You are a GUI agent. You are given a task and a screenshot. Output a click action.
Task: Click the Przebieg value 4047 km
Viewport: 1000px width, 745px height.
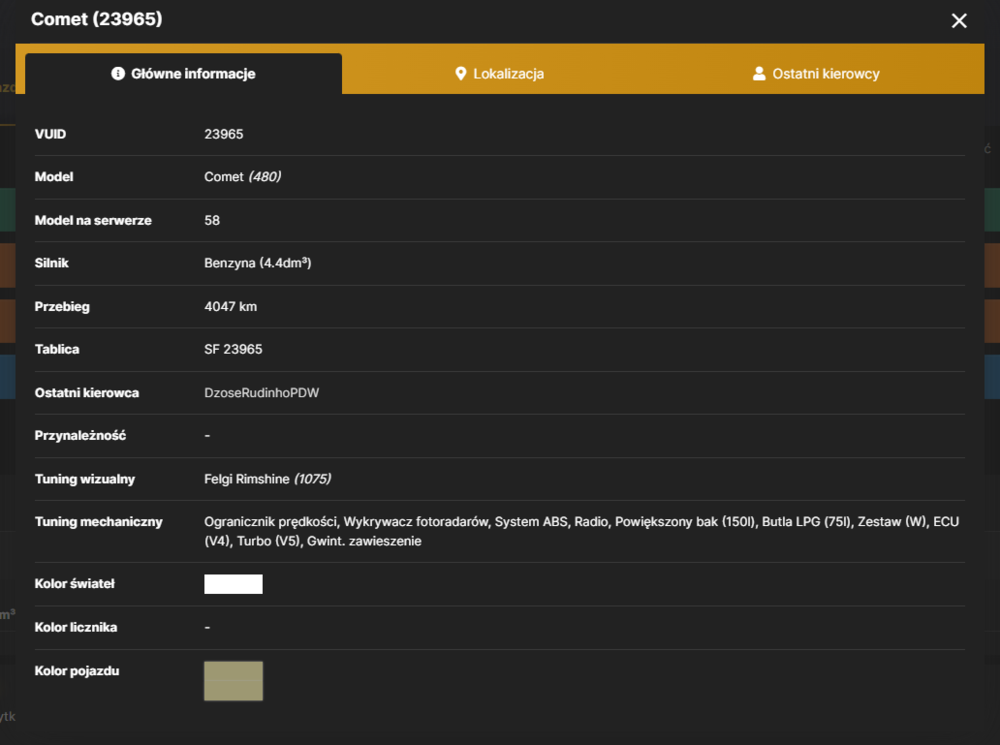pyautogui.click(x=230, y=307)
